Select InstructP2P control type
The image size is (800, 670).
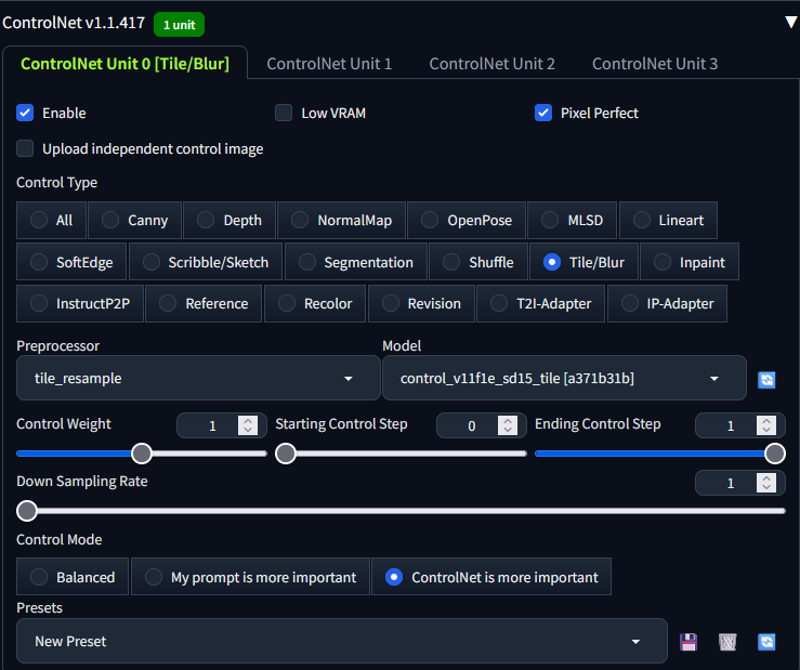pyautogui.click(x=80, y=304)
